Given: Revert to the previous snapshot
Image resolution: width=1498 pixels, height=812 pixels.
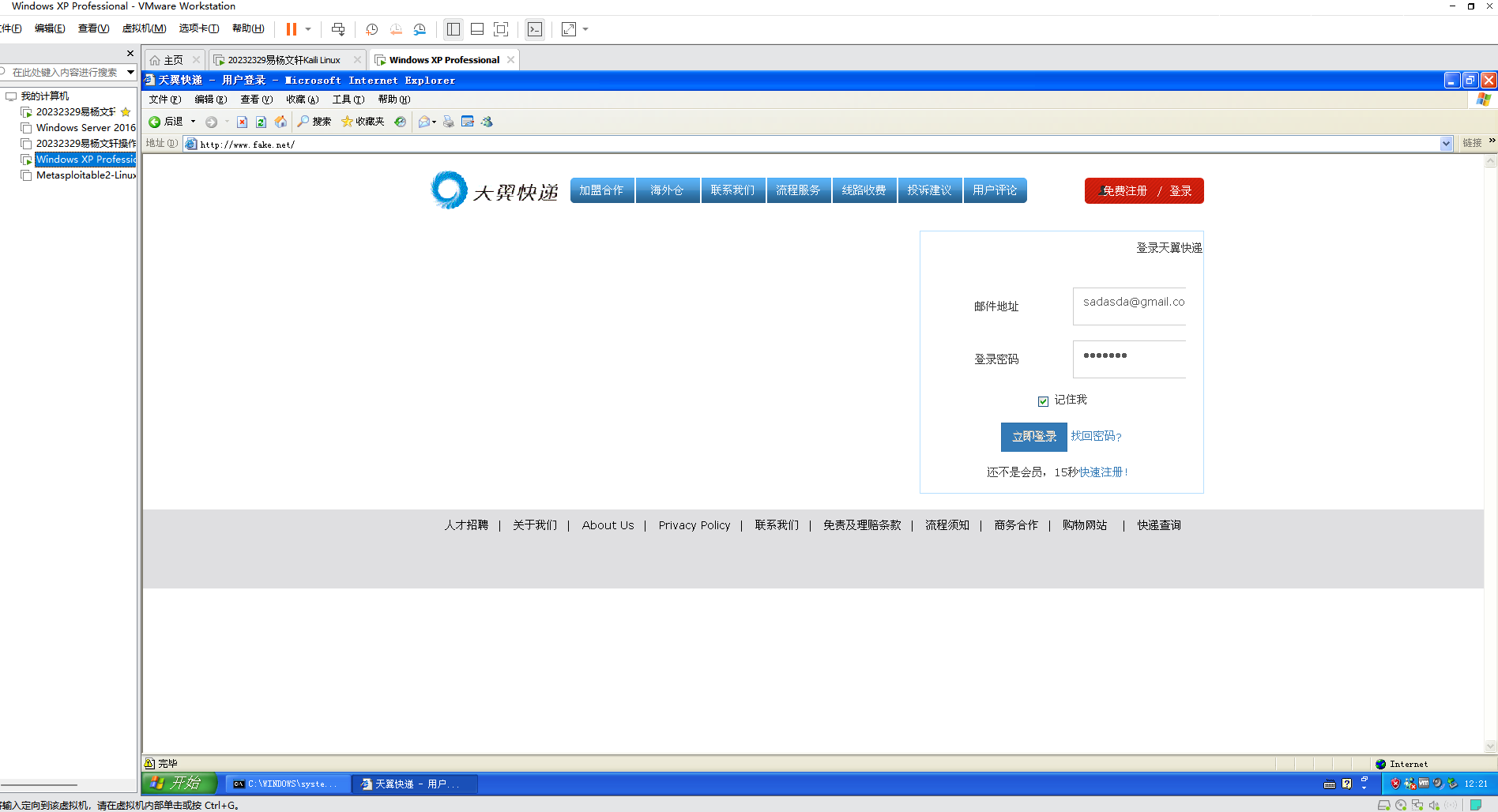Looking at the screenshot, I should click(396, 29).
